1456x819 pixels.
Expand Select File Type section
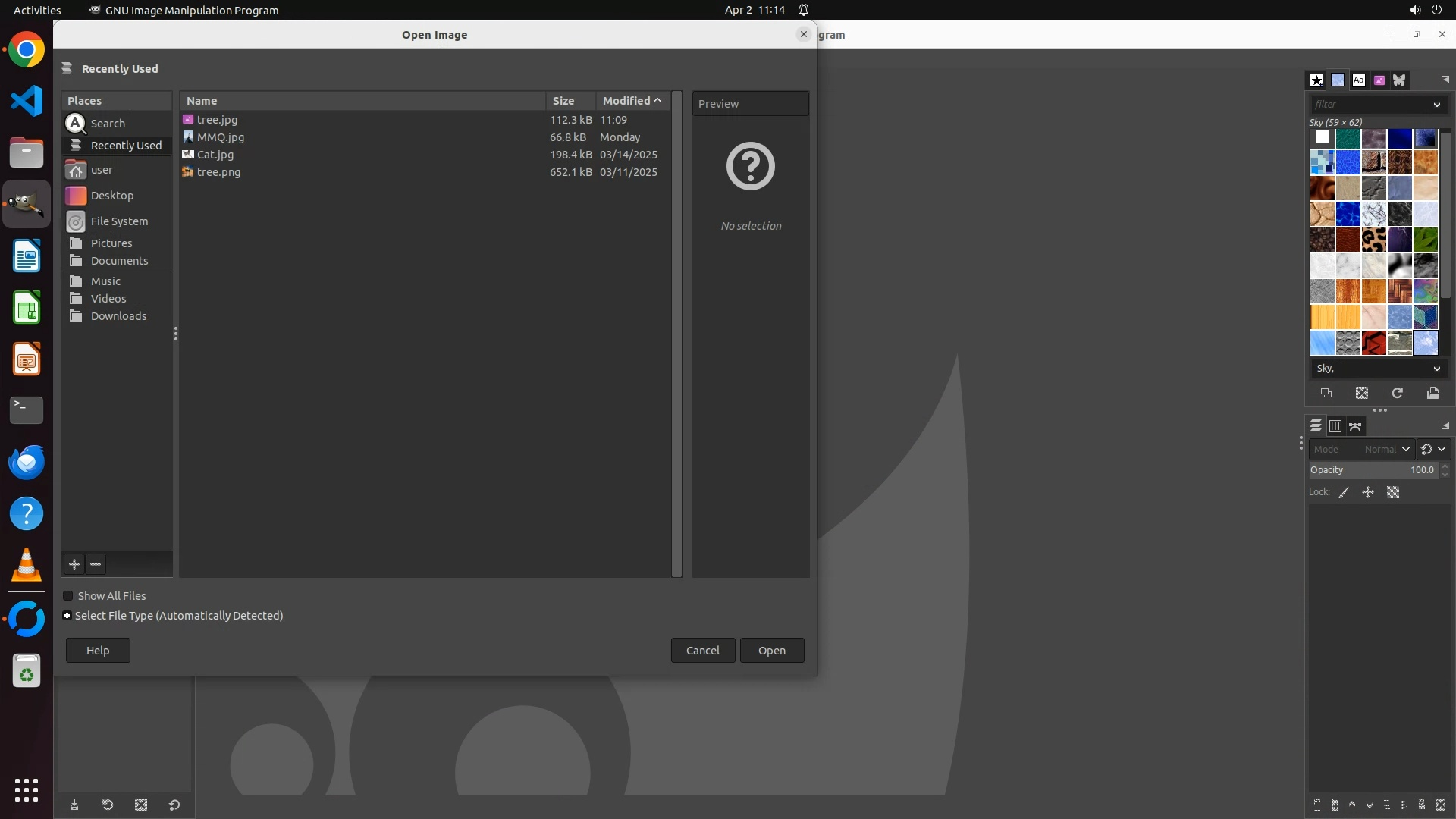click(67, 616)
